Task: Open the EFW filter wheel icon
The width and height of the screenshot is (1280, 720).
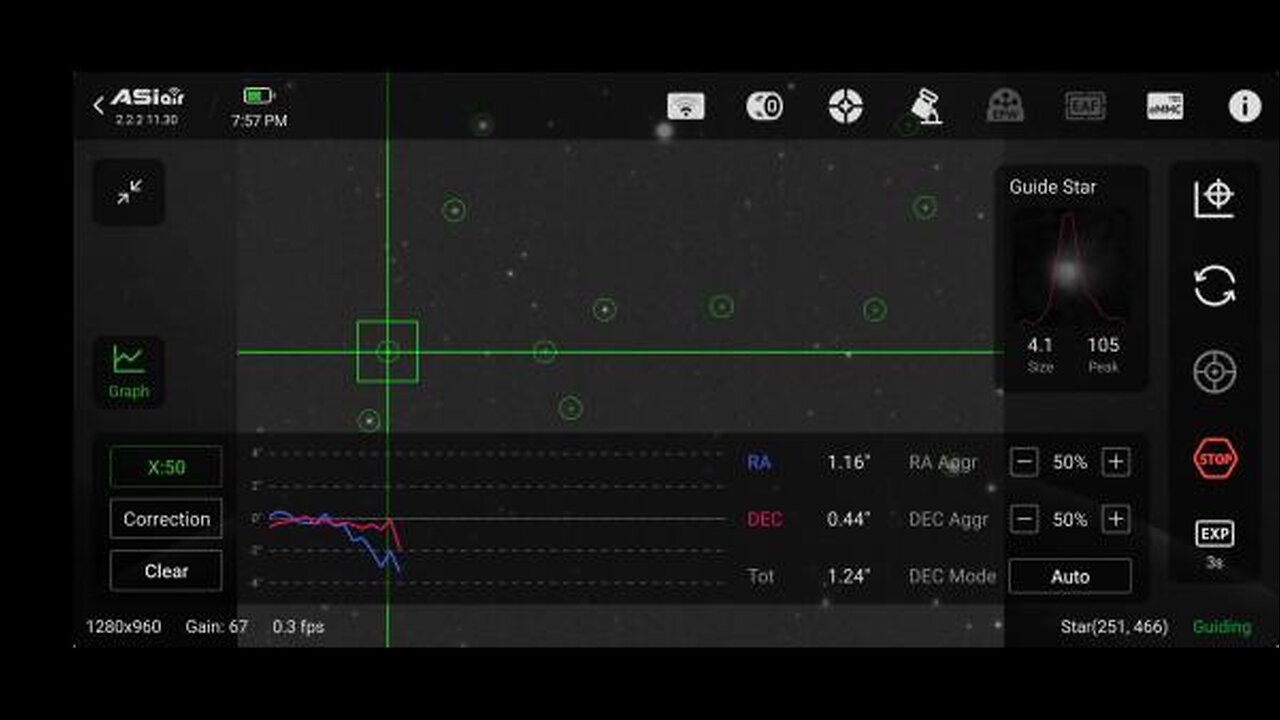Action: pos(1005,106)
